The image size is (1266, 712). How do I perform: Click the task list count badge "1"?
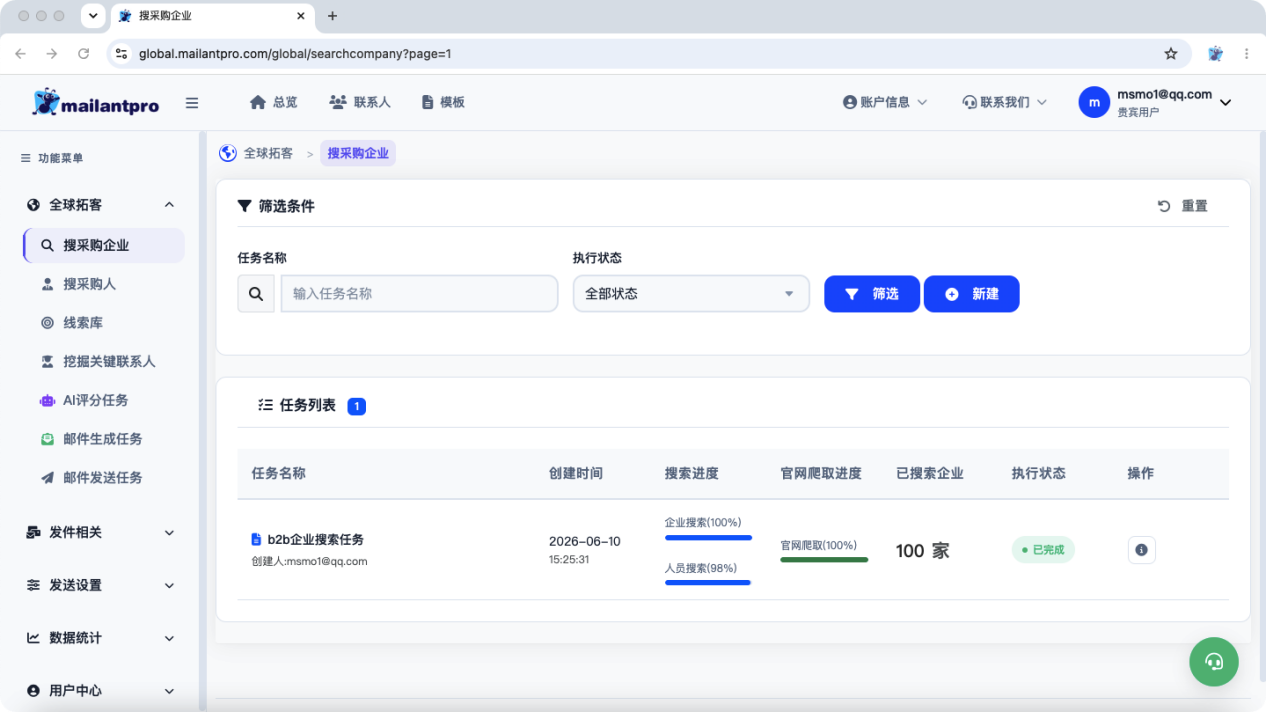tap(357, 406)
